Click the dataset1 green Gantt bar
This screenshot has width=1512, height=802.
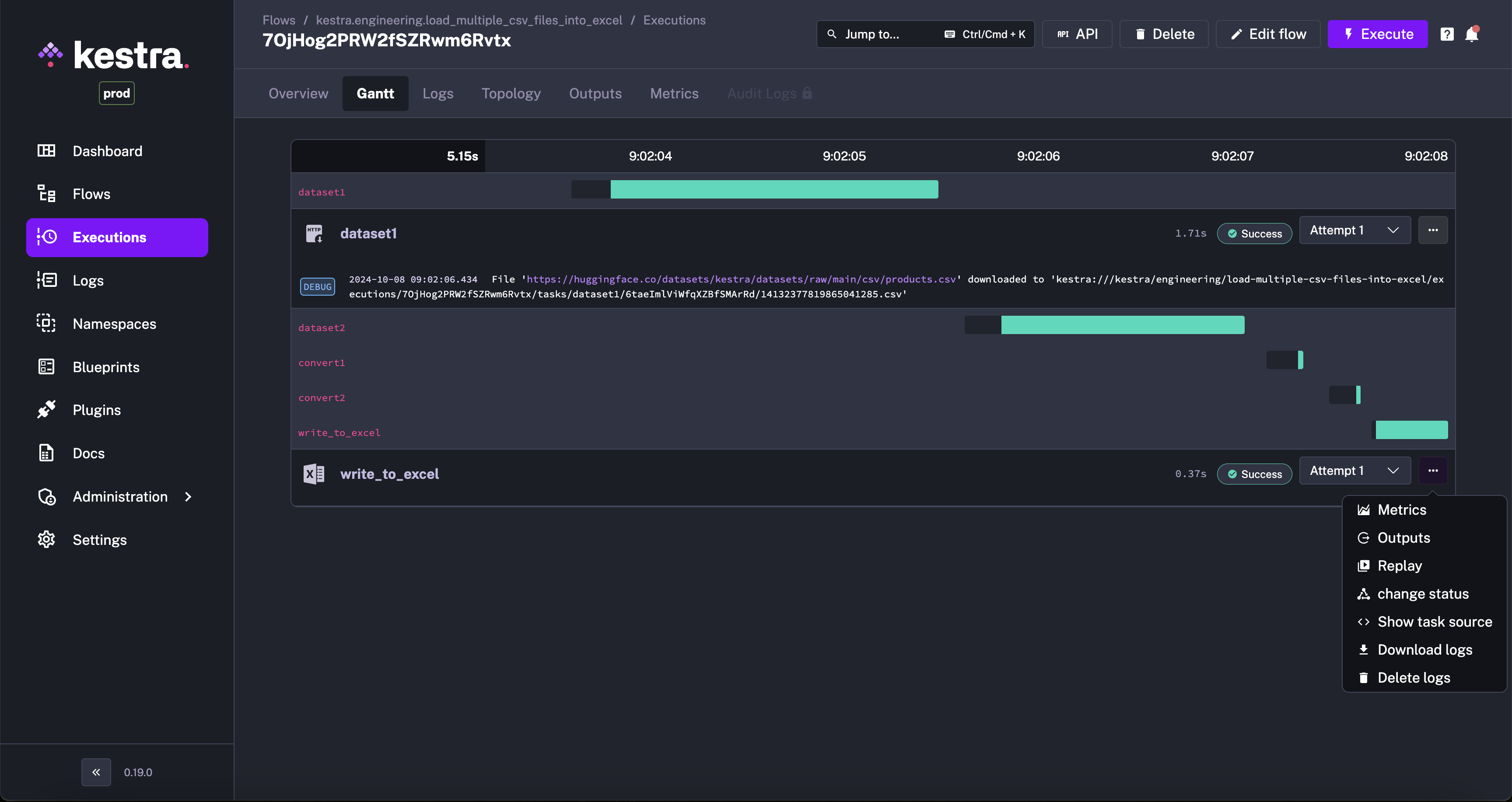(773, 189)
